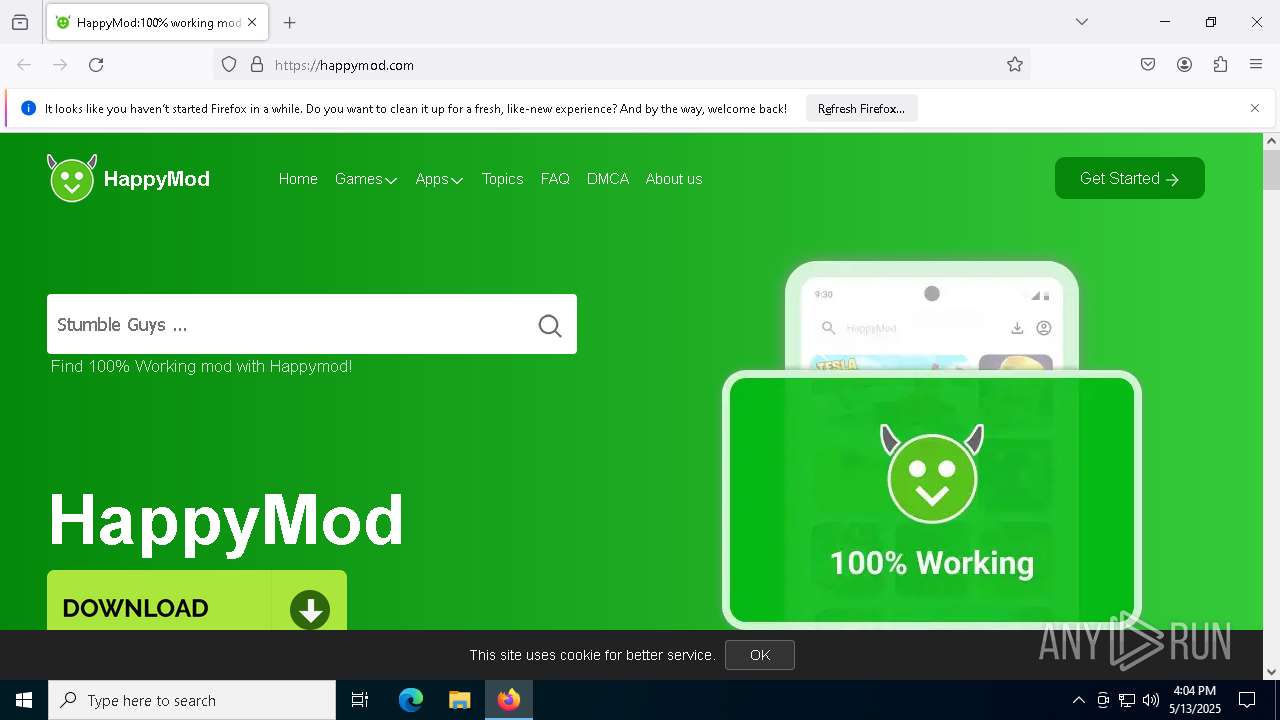Click the HappyMod logo icon
The height and width of the screenshot is (720, 1280).
(72, 178)
